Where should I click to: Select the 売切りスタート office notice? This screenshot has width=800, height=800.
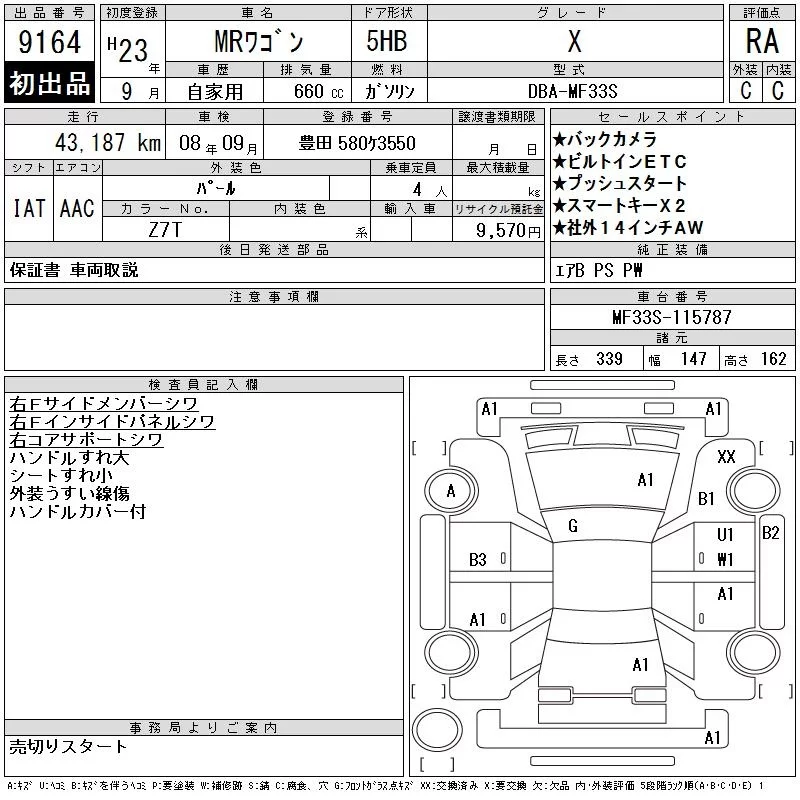point(68,746)
